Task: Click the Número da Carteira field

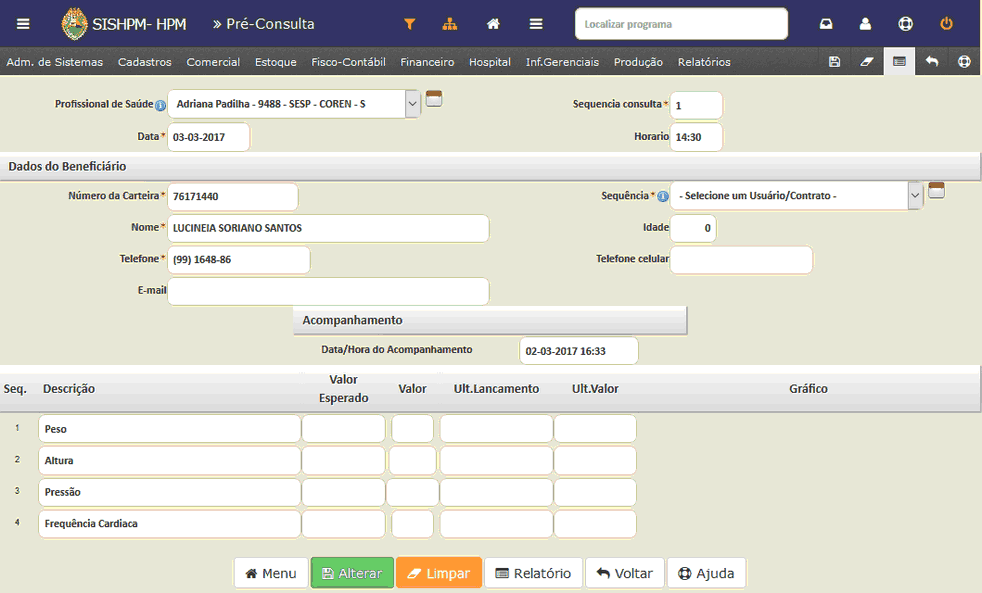Action: (232, 196)
